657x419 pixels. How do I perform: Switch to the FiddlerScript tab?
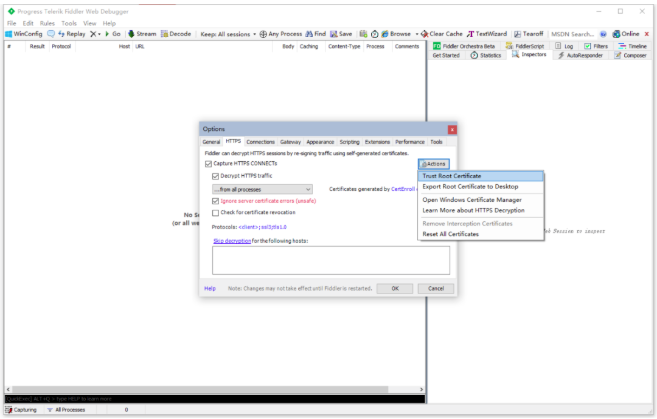coord(525,46)
